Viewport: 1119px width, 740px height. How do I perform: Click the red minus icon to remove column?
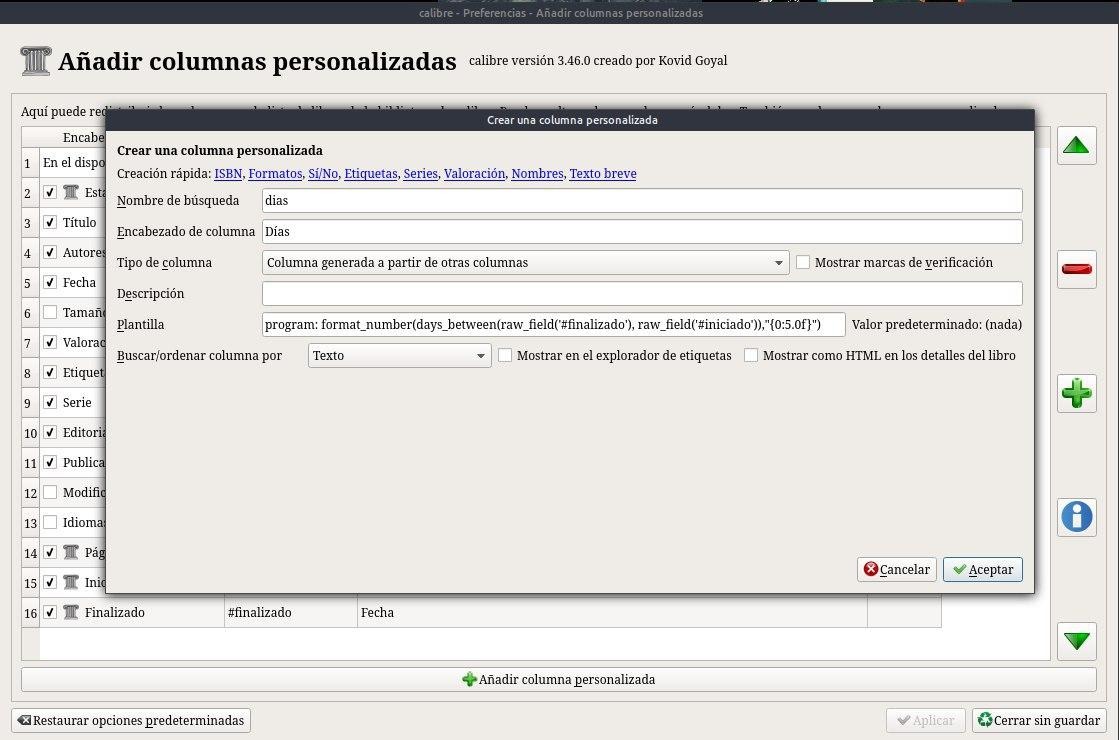1076,269
